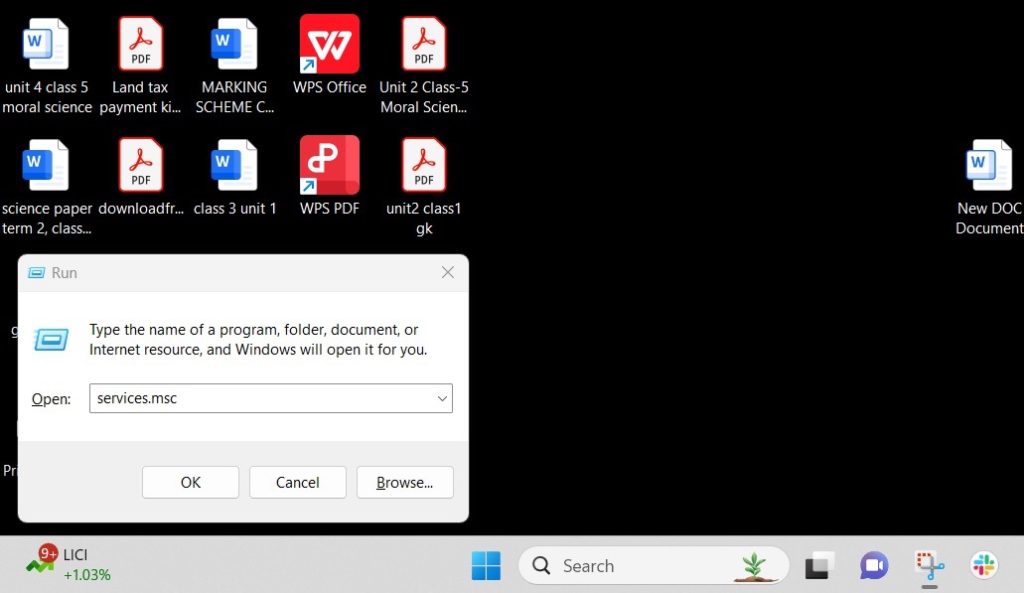Open the screenshot tool from the taskbar
This screenshot has height=593, width=1024.
tap(928, 566)
